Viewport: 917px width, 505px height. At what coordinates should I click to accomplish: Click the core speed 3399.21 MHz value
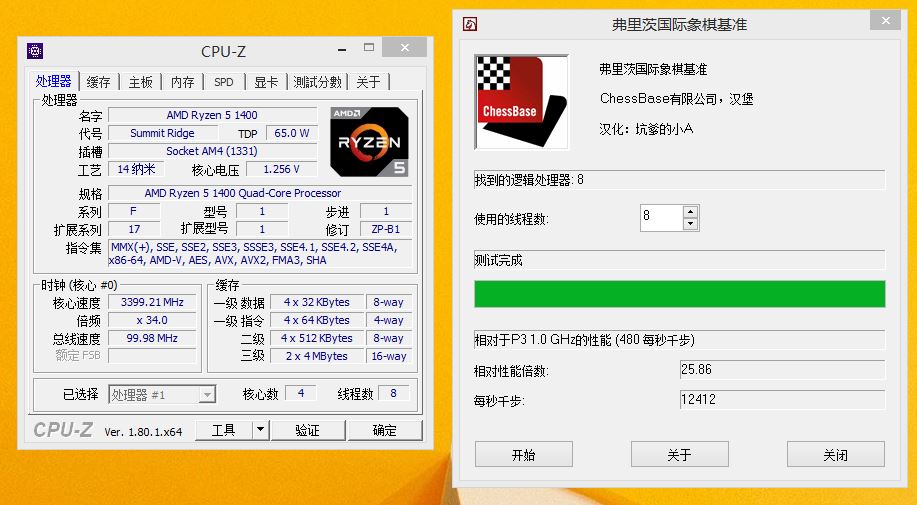(x=152, y=302)
